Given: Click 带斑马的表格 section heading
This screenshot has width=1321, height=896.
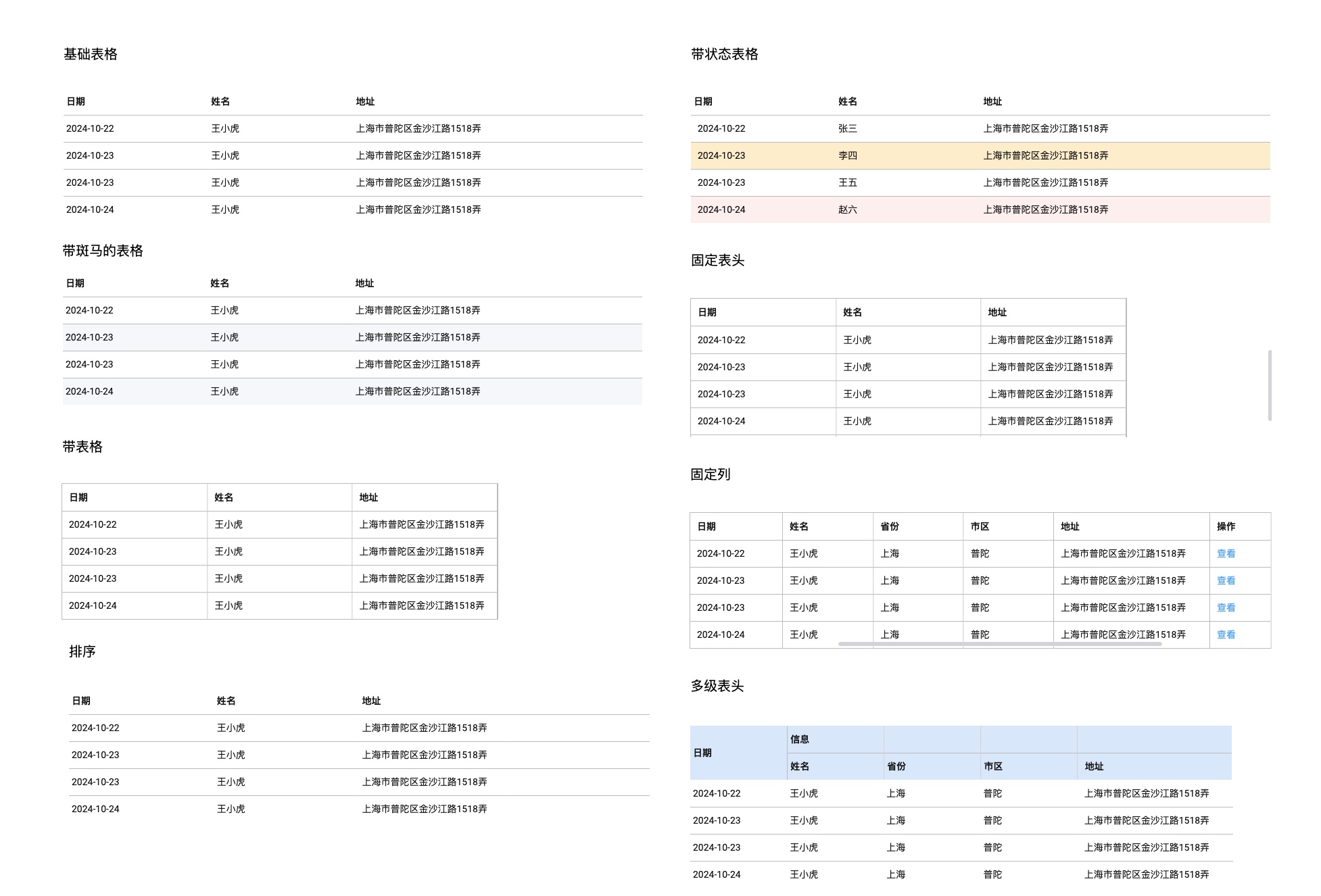Looking at the screenshot, I should 103,251.
